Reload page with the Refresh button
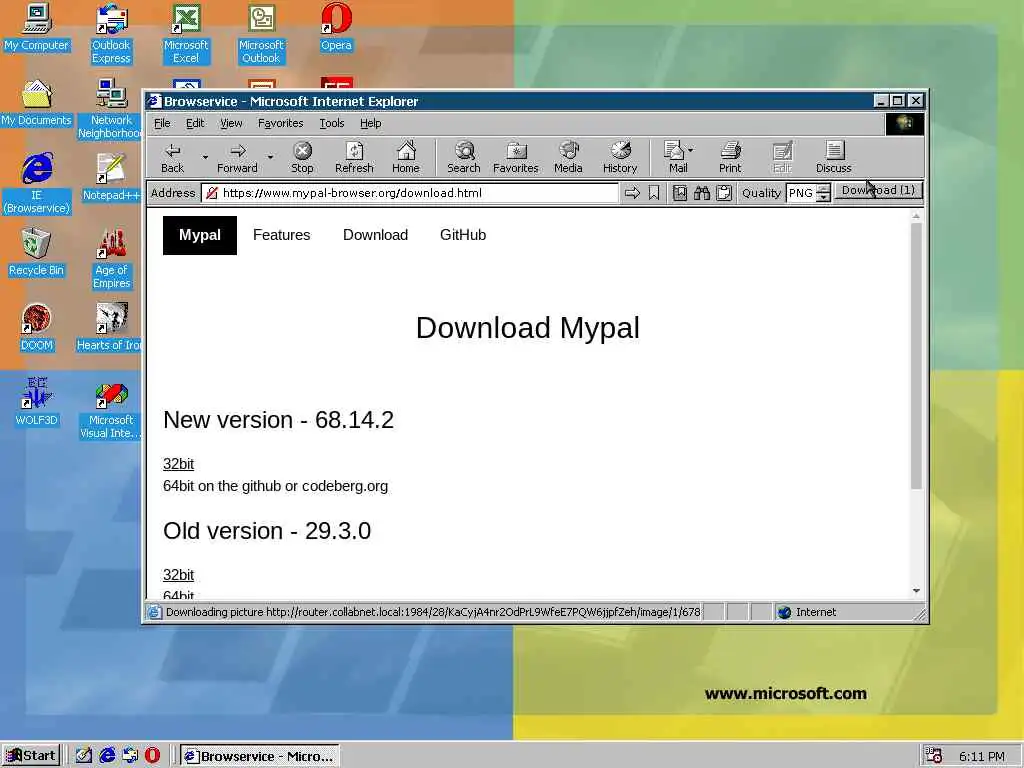The image size is (1024, 768). 354,157
